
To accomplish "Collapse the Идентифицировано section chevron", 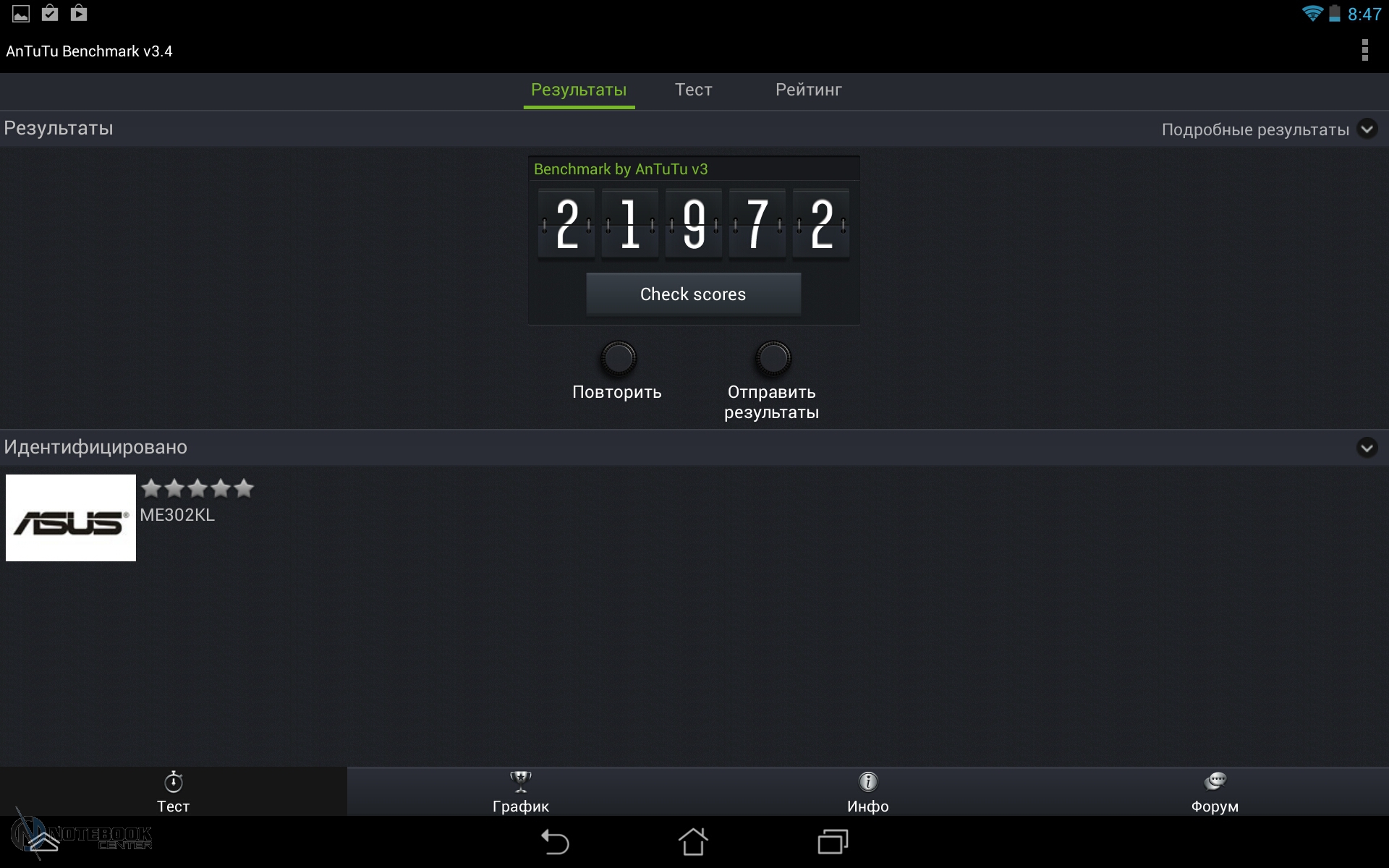I will point(1367,448).
